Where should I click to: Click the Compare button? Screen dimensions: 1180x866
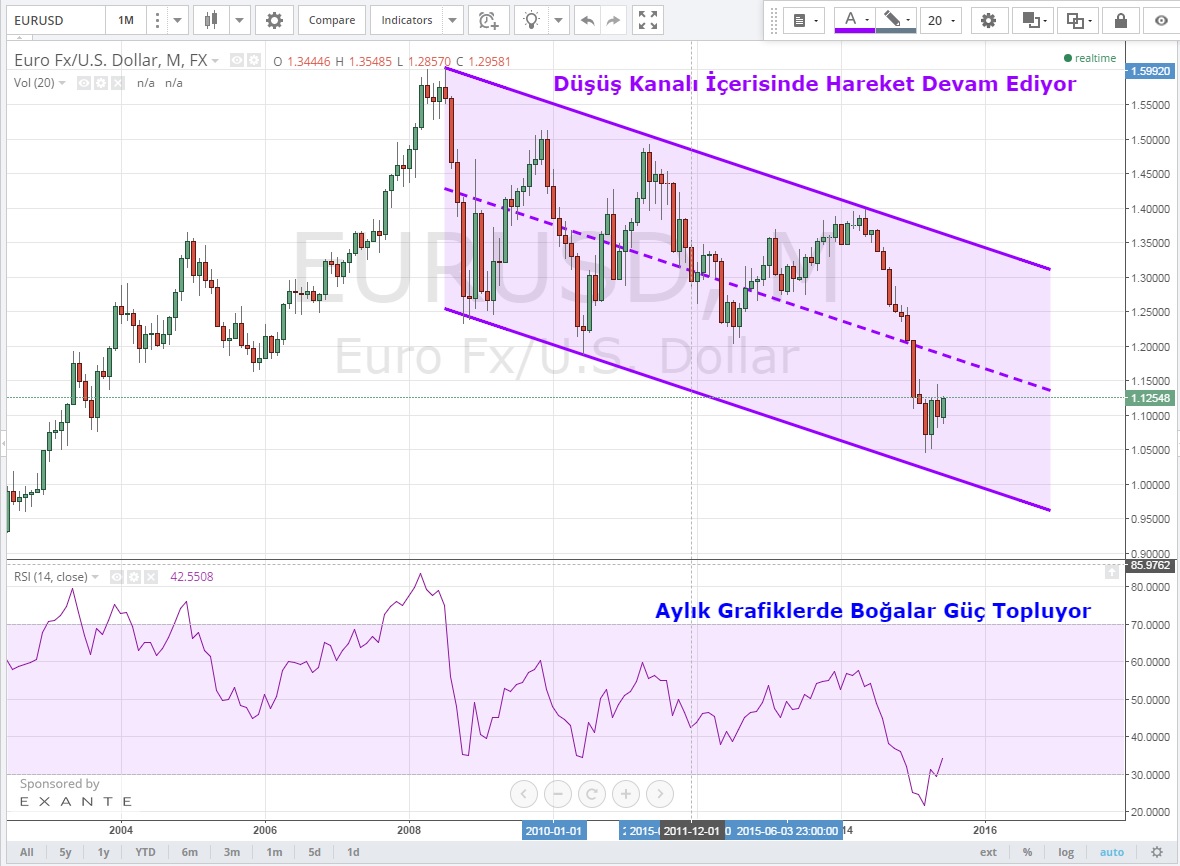click(331, 20)
